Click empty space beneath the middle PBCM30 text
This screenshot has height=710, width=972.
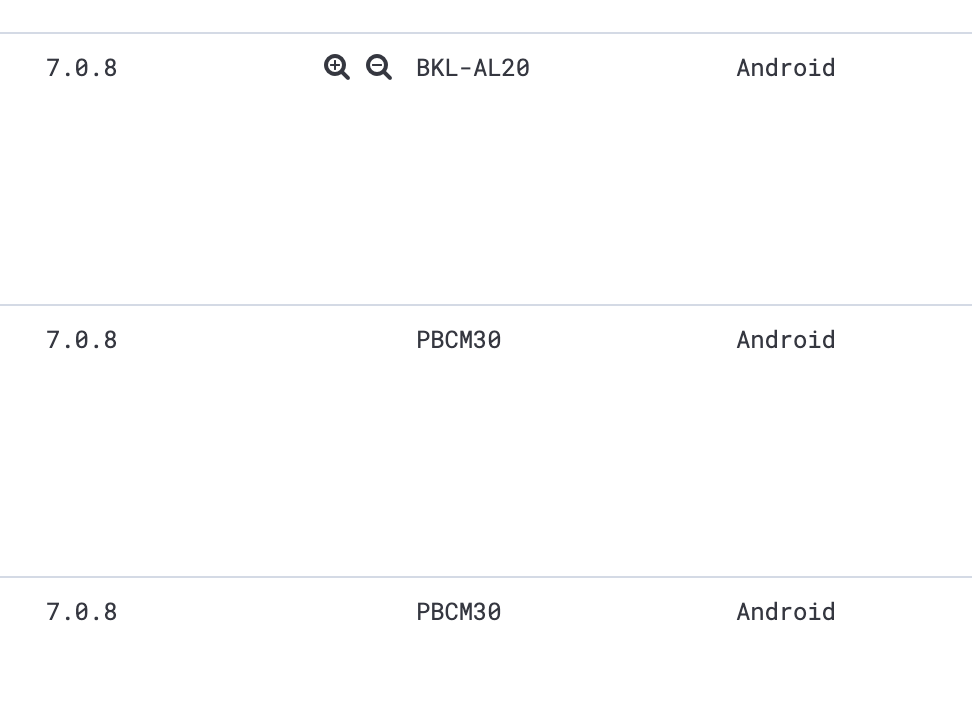459,459
